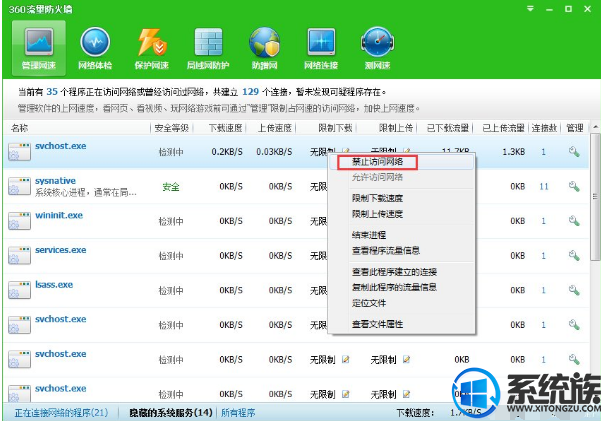Choose 复制此程序的流量信息 menu entry
This screenshot has width=601, height=421.
(x=394, y=287)
